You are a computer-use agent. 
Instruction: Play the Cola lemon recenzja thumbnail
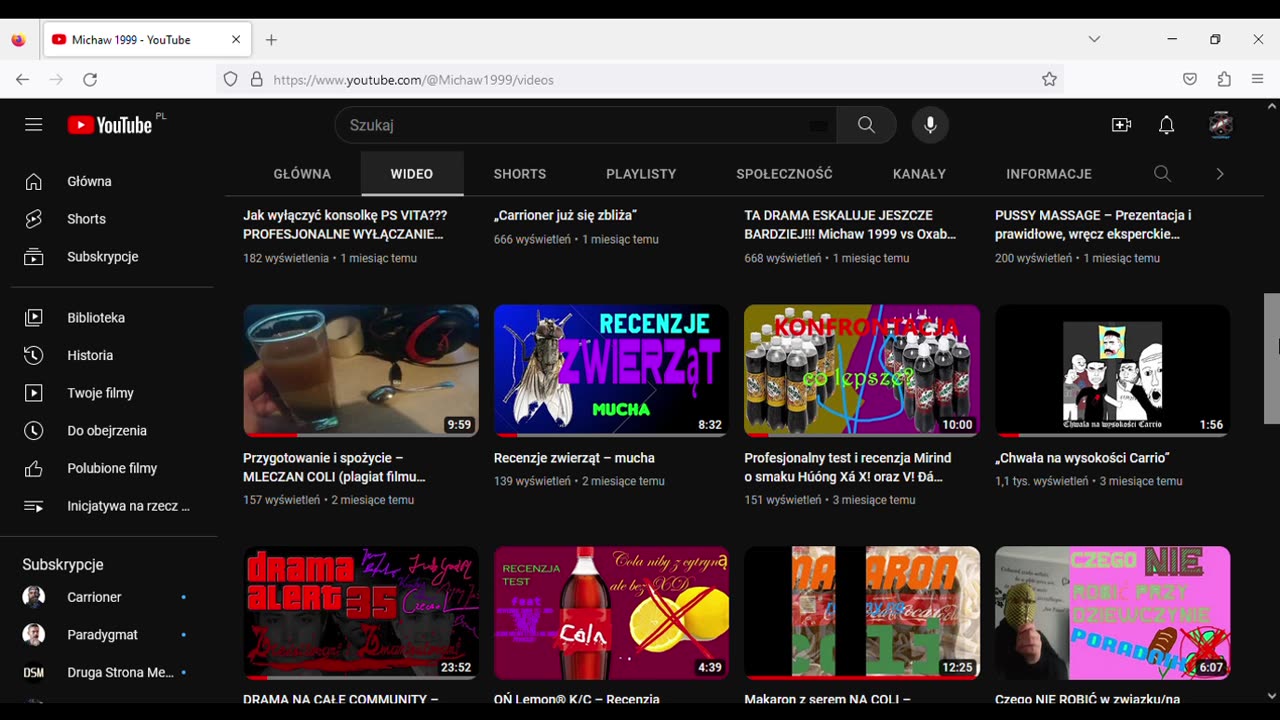611,613
